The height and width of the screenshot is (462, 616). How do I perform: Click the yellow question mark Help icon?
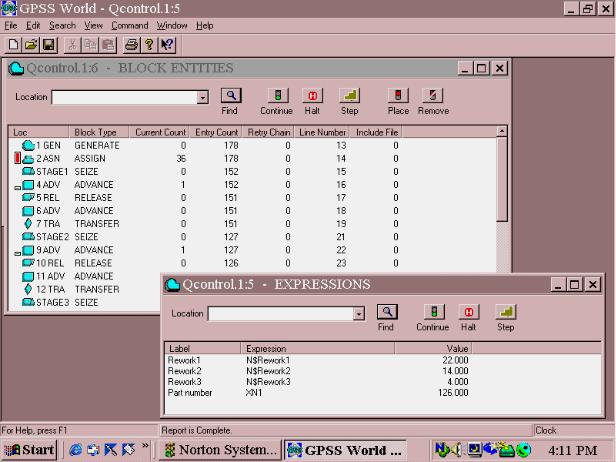[149, 45]
